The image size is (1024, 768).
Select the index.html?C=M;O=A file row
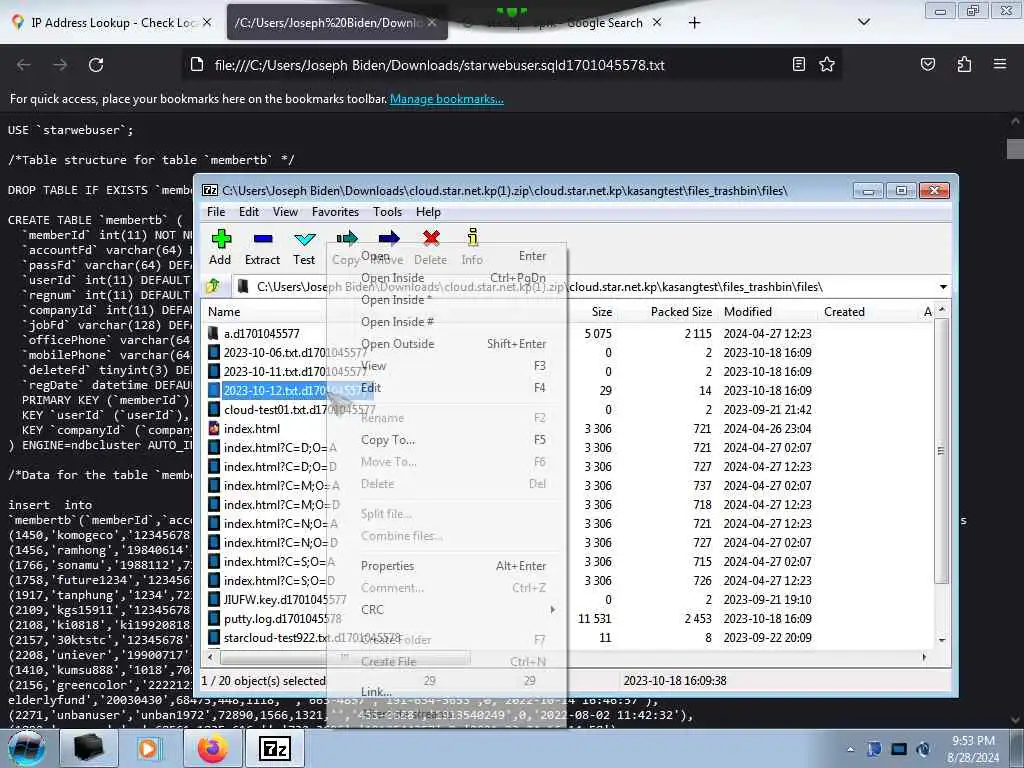tap(281, 485)
